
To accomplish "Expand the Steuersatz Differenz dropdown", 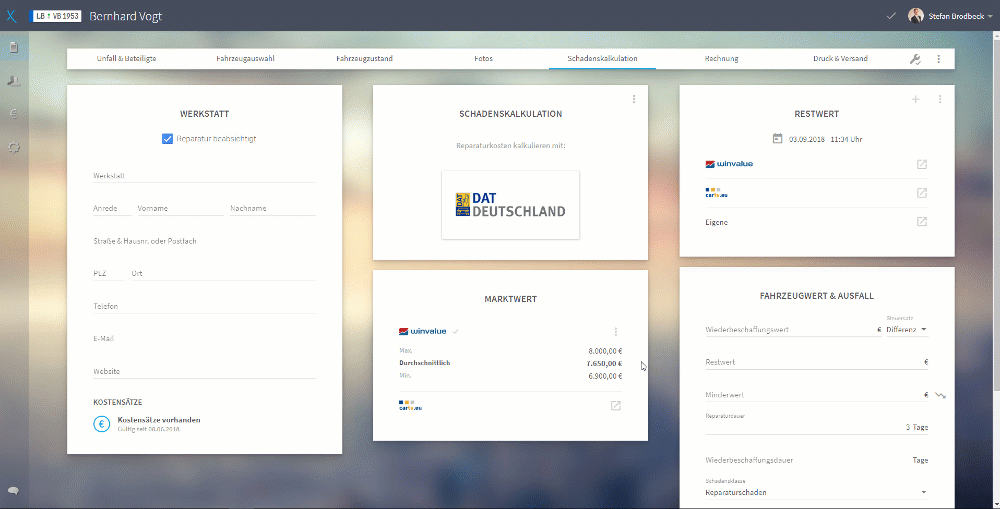I will tap(906, 330).
